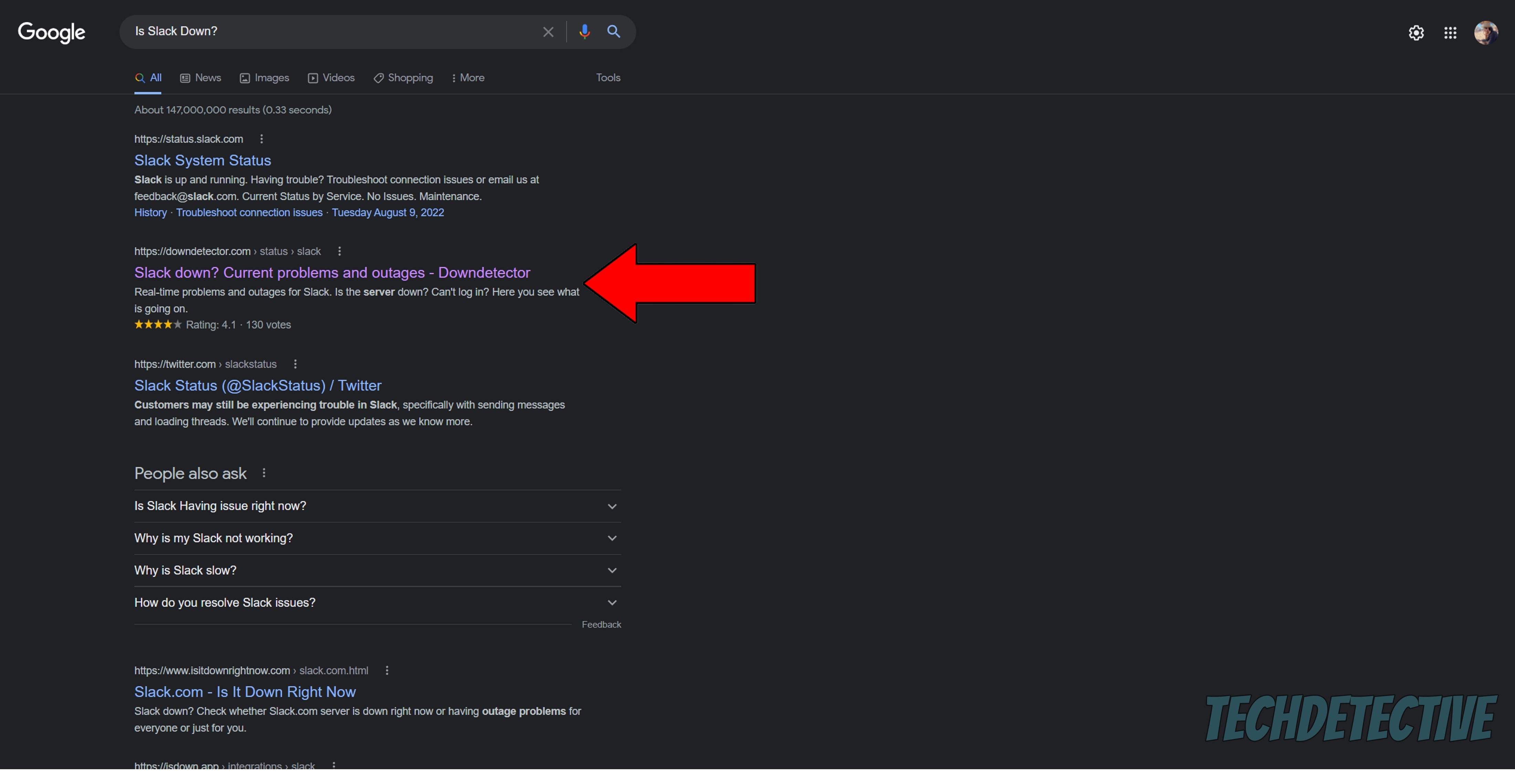Clear the search box with X icon

click(547, 32)
